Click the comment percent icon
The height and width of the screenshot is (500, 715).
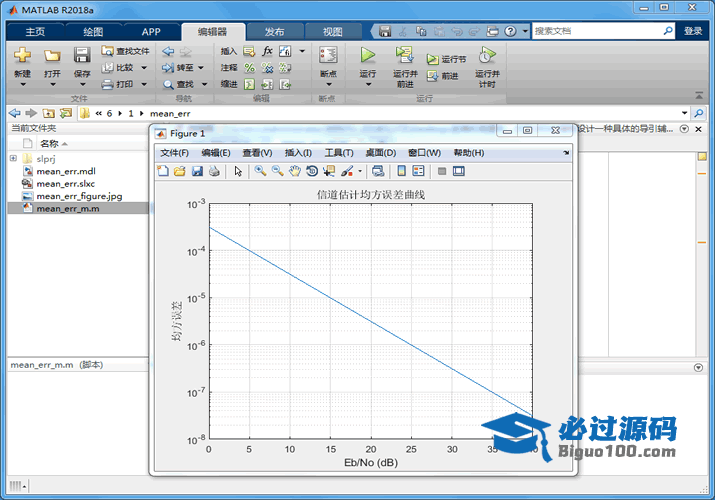point(249,68)
